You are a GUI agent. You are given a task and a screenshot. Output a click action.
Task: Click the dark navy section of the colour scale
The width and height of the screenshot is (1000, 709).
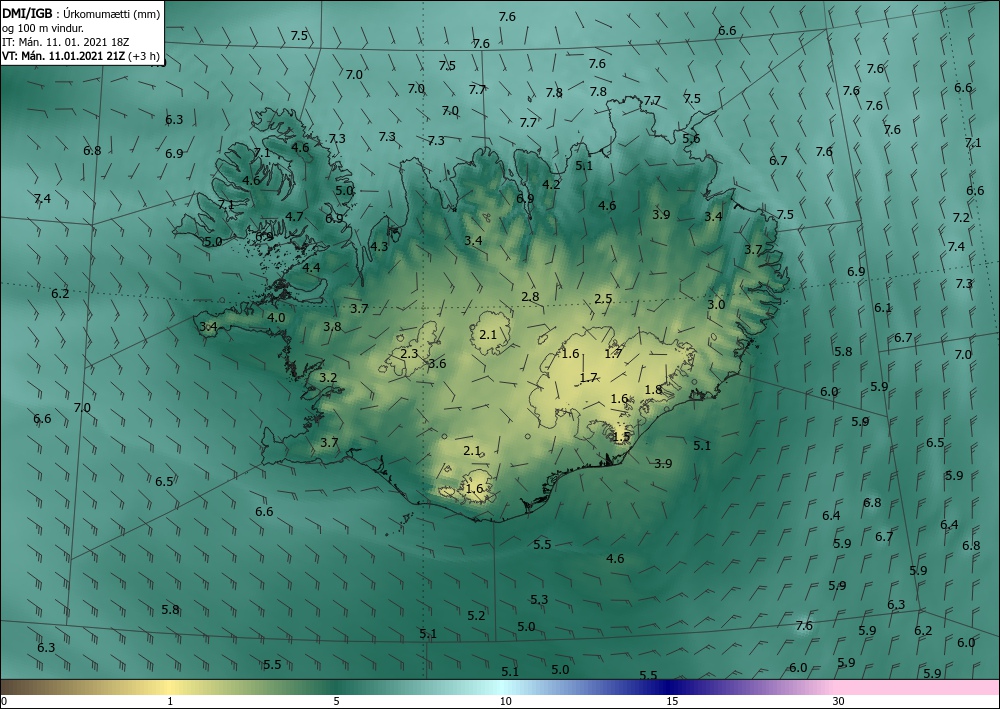pyautogui.click(x=670, y=687)
